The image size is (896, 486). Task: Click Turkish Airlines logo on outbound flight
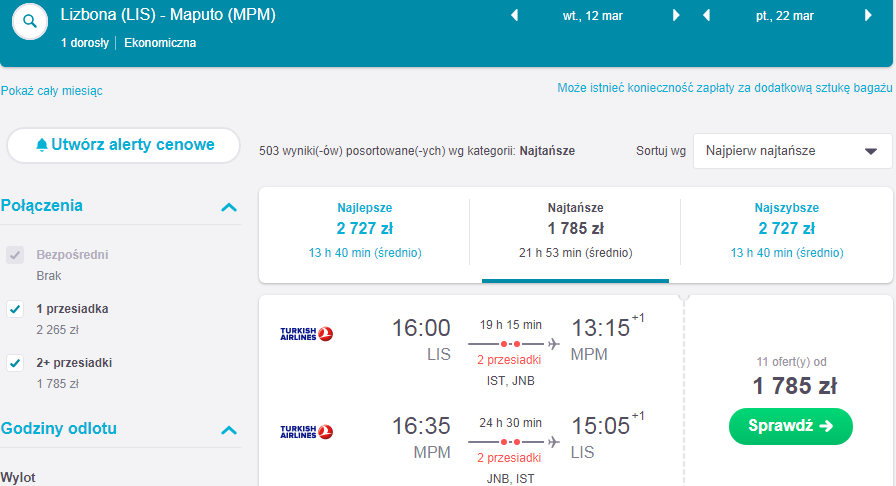(306, 333)
